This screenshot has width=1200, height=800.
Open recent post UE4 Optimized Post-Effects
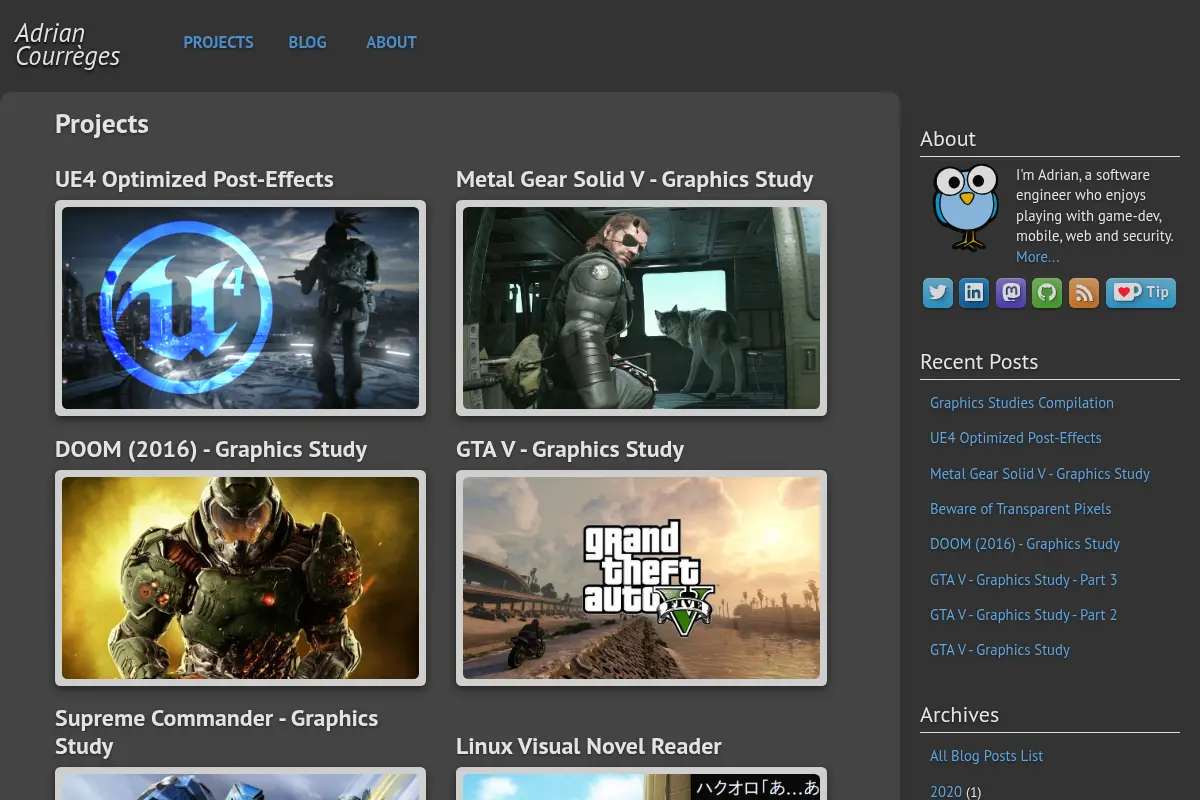(x=1016, y=438)
